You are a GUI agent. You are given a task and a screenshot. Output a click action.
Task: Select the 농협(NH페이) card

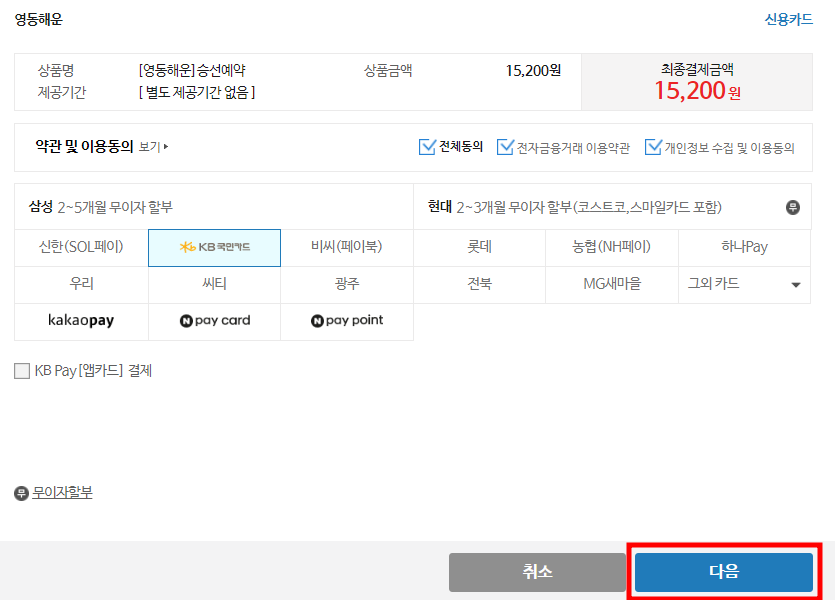click(612, 248)
